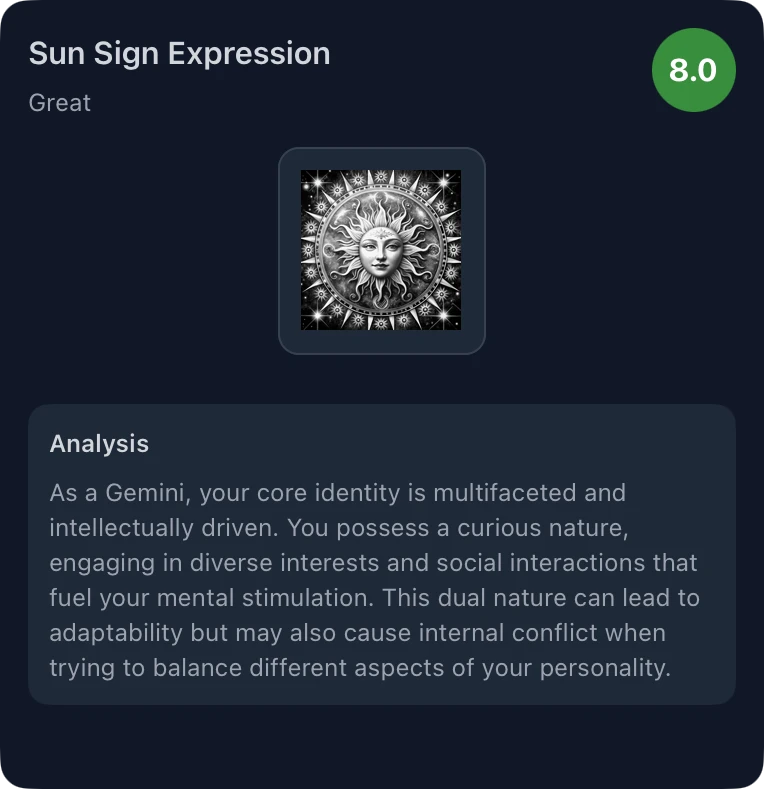764x789 pixels.
Task: Click the green 8.0 score badge
Action: [693, 70]
